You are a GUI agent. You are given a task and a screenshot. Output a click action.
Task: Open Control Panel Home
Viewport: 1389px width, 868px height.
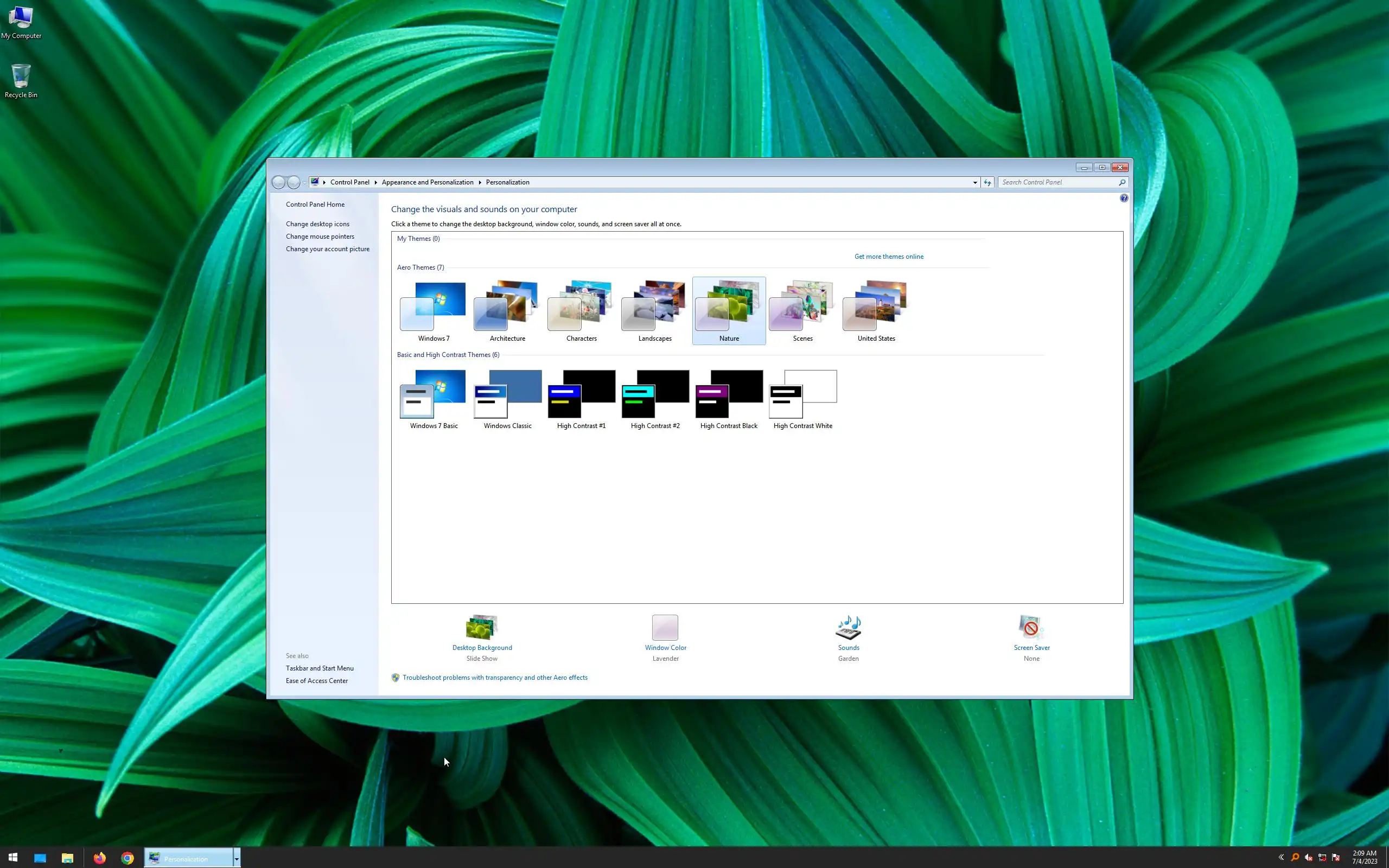pos(315,205)
